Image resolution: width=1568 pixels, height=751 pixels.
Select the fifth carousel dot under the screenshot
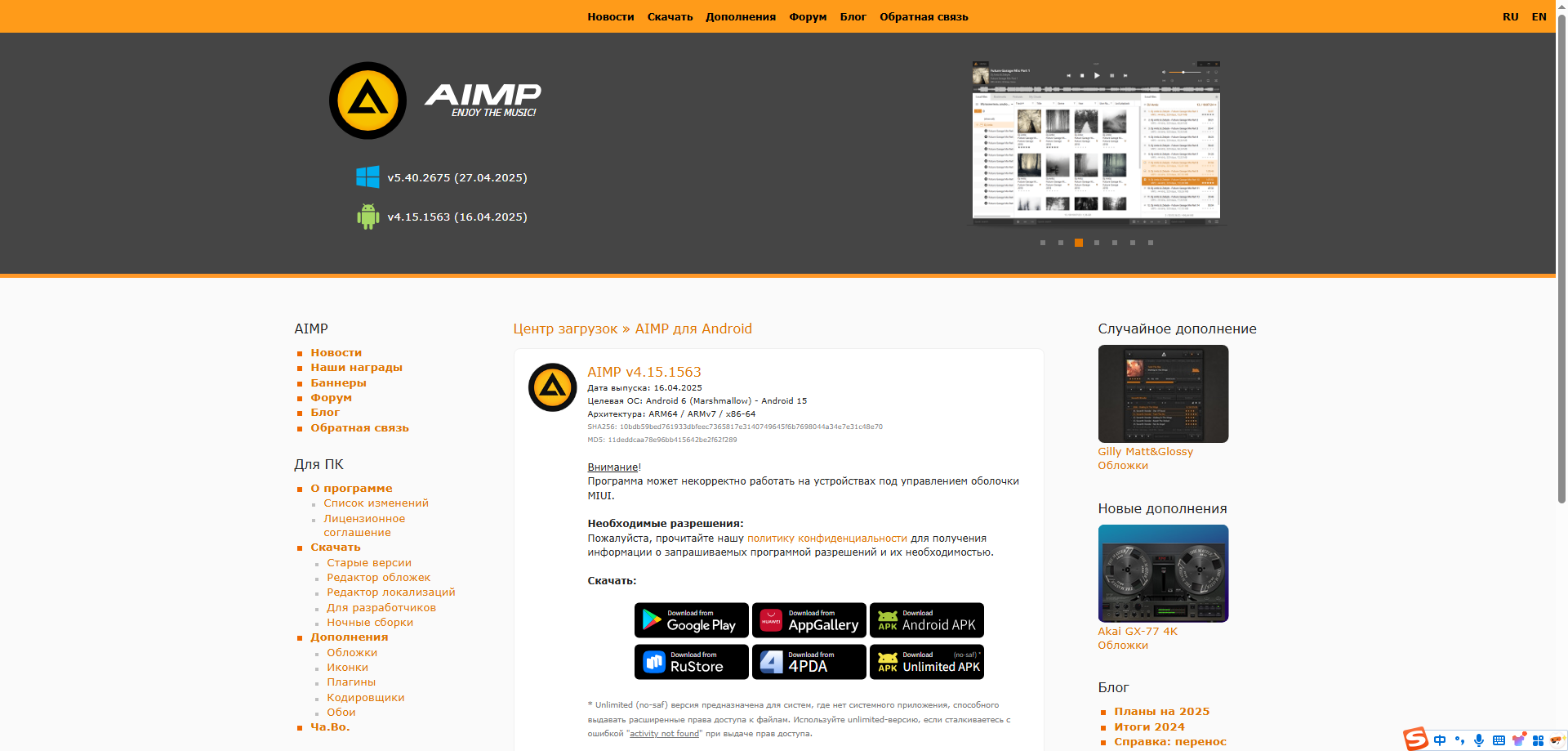tap(1115, 243)
